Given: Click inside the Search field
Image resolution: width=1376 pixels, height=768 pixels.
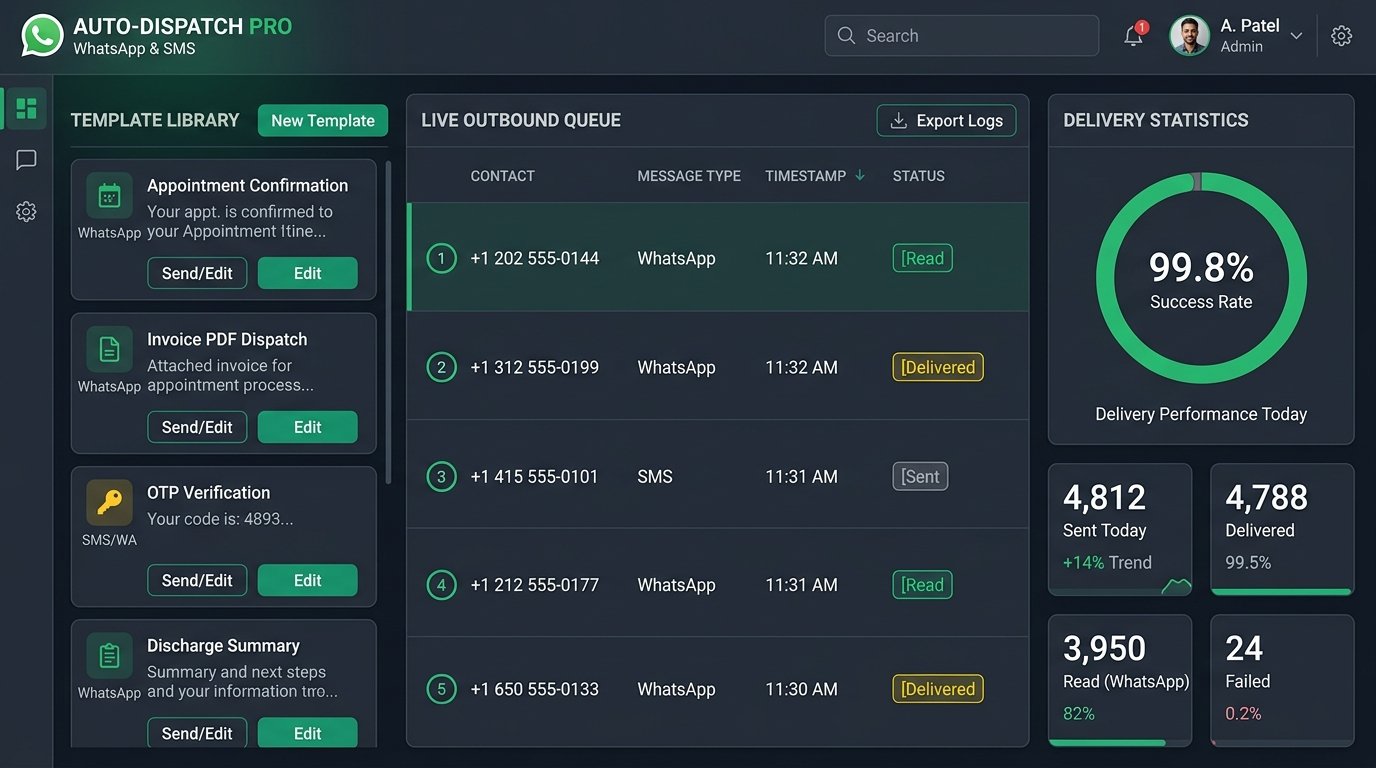Looking at the screenshot, I should [x=961, y=36].
